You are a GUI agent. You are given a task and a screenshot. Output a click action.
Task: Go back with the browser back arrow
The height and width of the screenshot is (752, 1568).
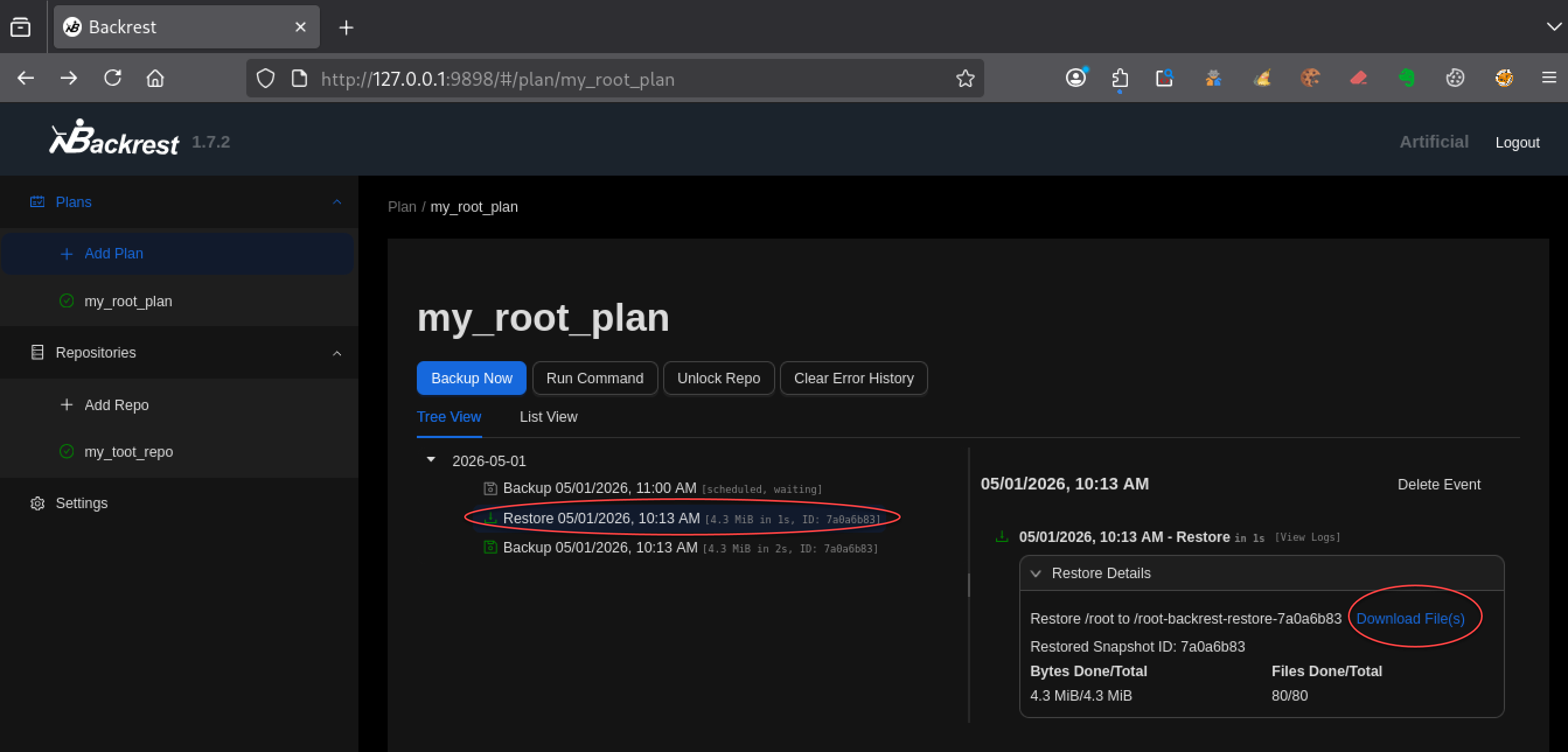point(26,79)
